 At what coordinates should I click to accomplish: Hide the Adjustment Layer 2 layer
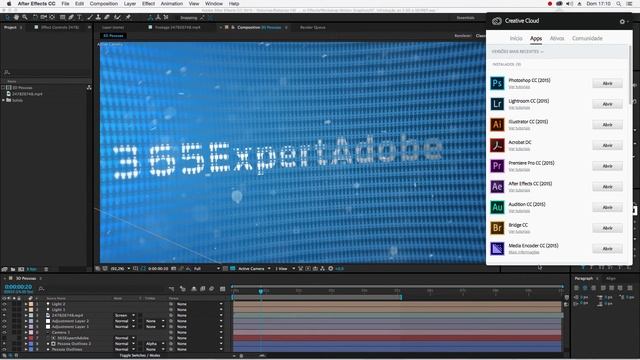4,321
